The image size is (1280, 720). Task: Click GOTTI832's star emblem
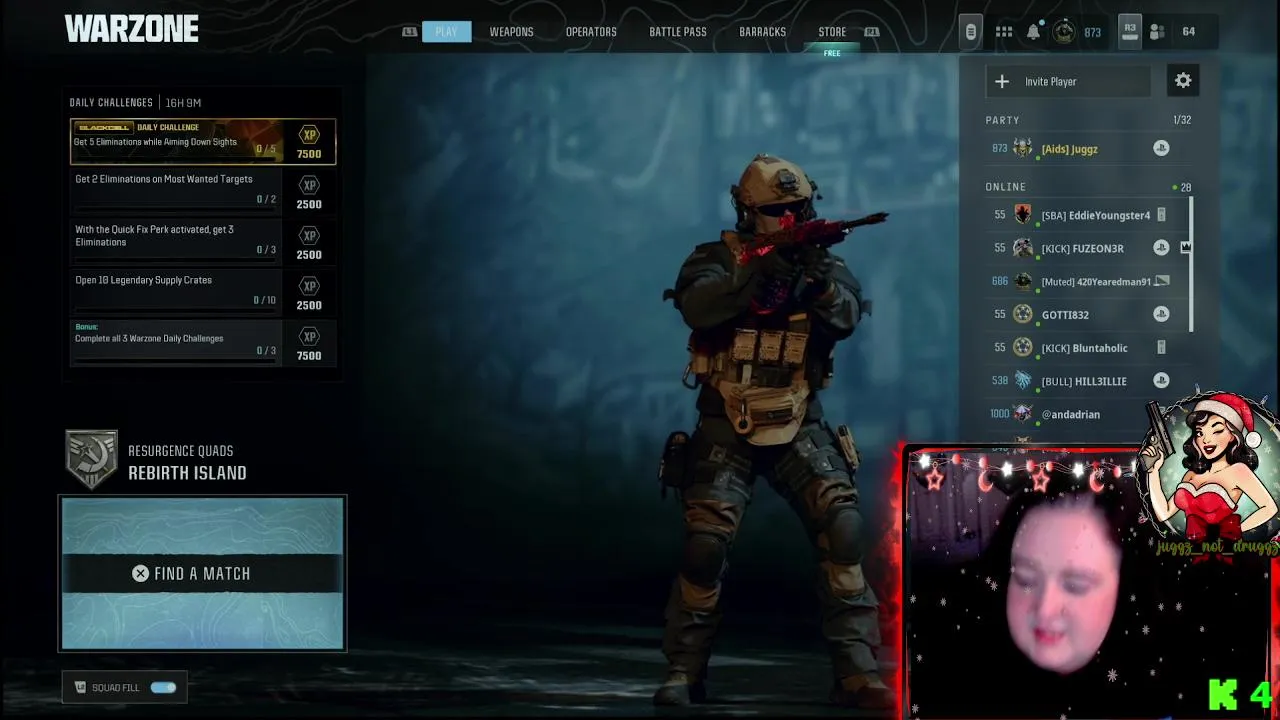1022,314
